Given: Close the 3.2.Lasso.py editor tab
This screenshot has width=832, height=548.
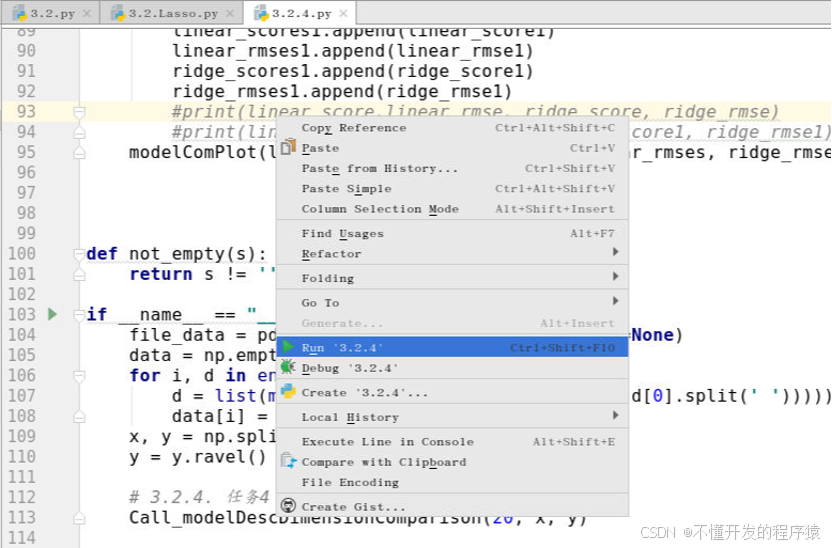Looking at the screenshot, I should 230,13.
